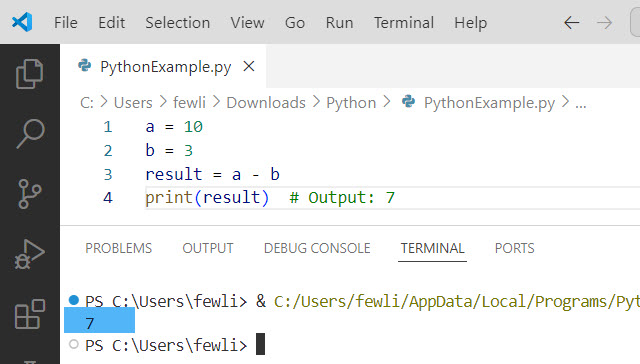Image resolution: width=640 pixels, height=364 pixels.
Task: Click the VS Code logo icon
Action: 22,22
